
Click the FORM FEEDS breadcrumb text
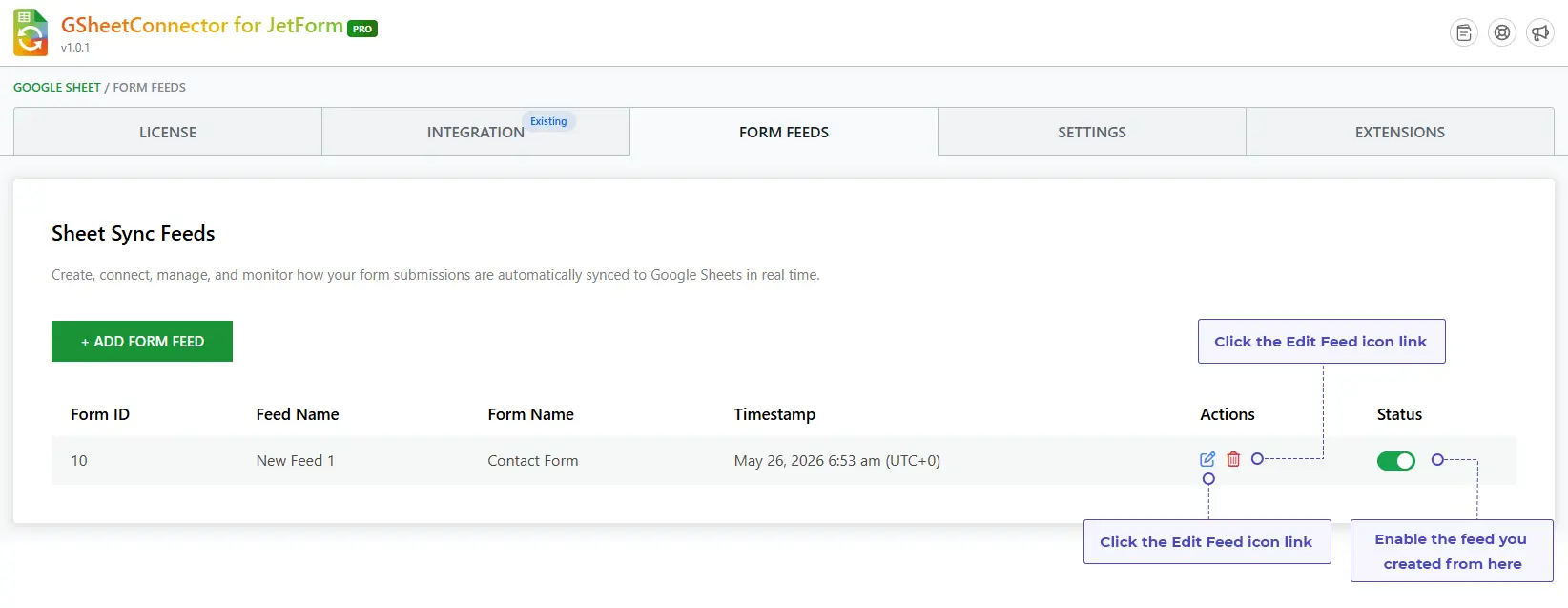point(150,87)
